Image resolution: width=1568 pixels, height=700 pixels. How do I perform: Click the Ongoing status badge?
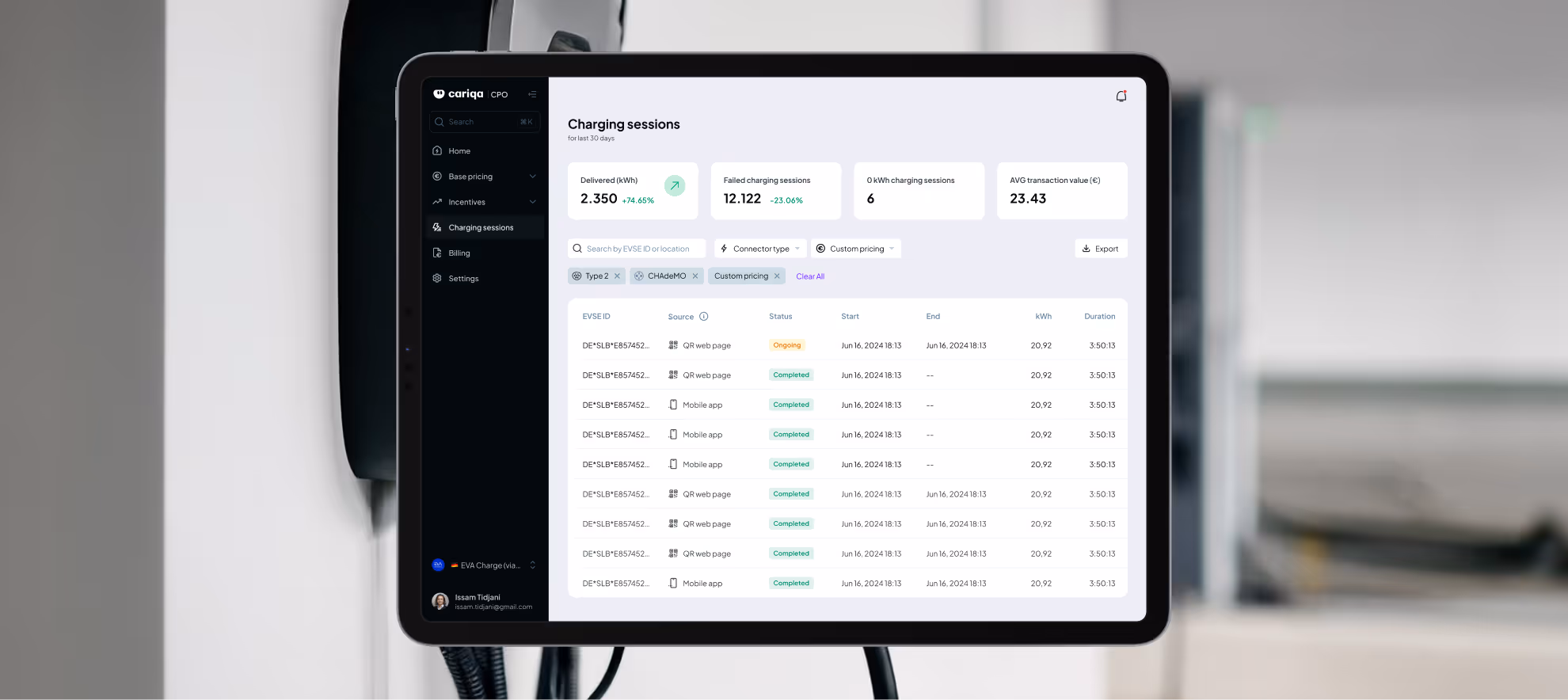point(787,345)
